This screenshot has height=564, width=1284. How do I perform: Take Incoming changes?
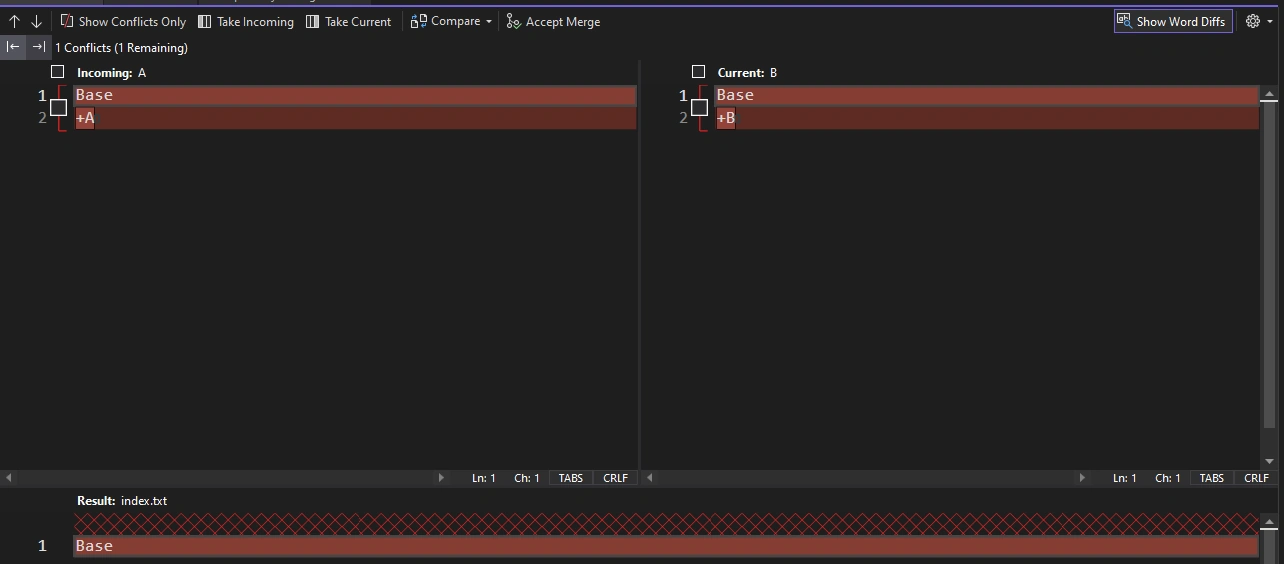[246, 21]
